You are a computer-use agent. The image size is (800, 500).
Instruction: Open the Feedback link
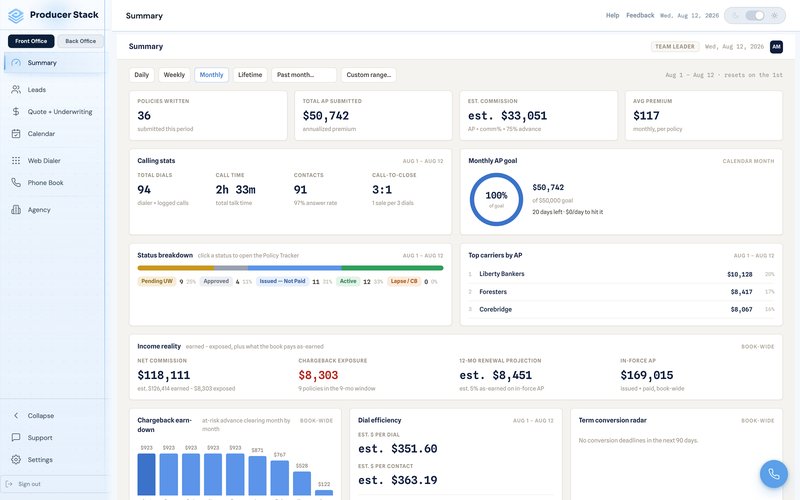[x=640, y=15]
